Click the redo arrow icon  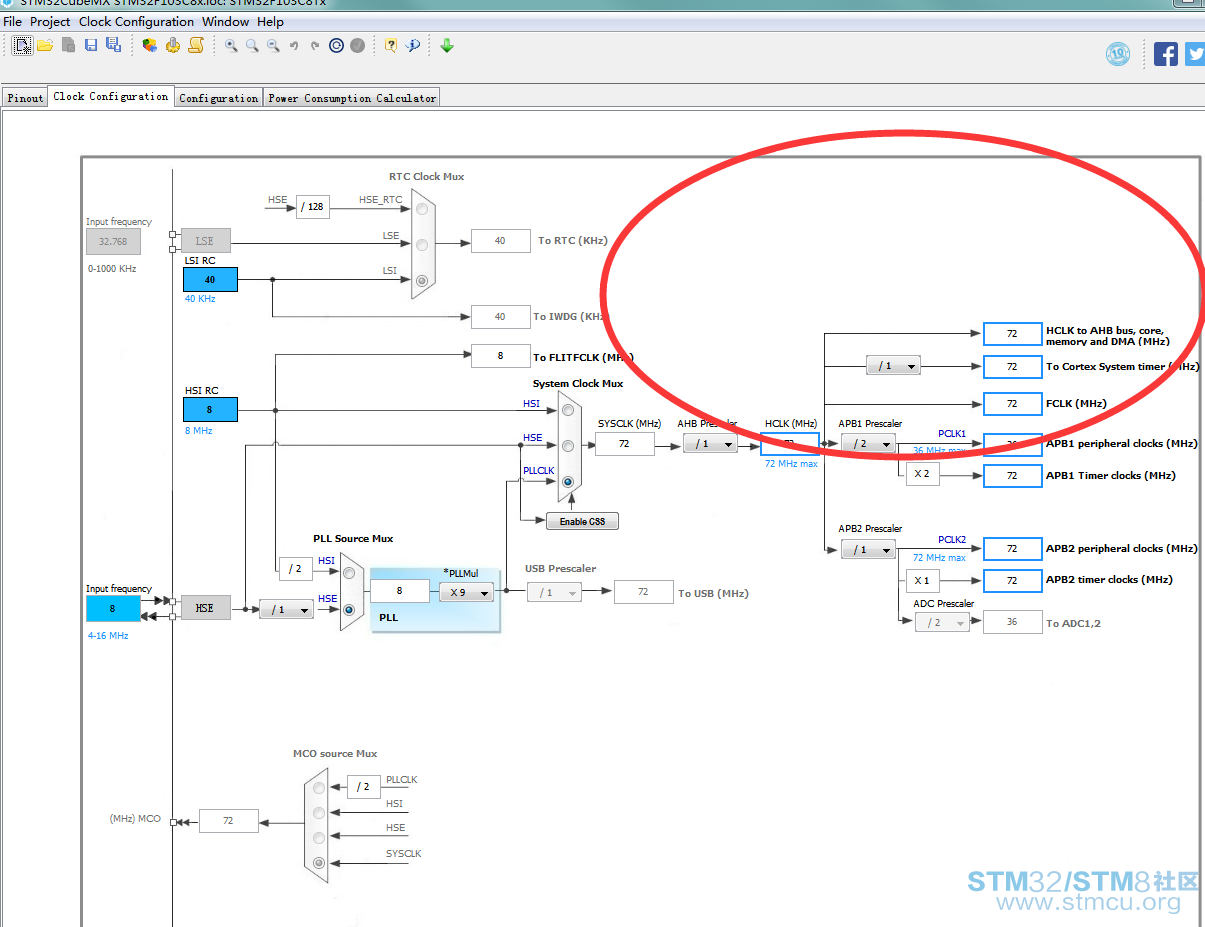315,46
